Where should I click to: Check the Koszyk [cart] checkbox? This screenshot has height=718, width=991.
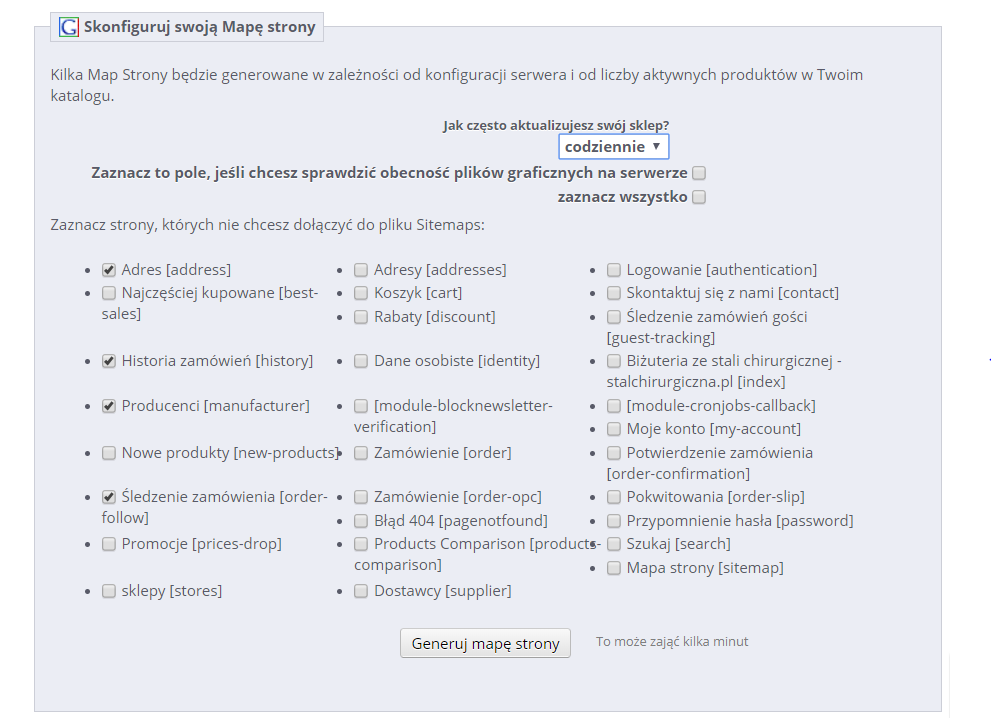click(x=361, y=293)
